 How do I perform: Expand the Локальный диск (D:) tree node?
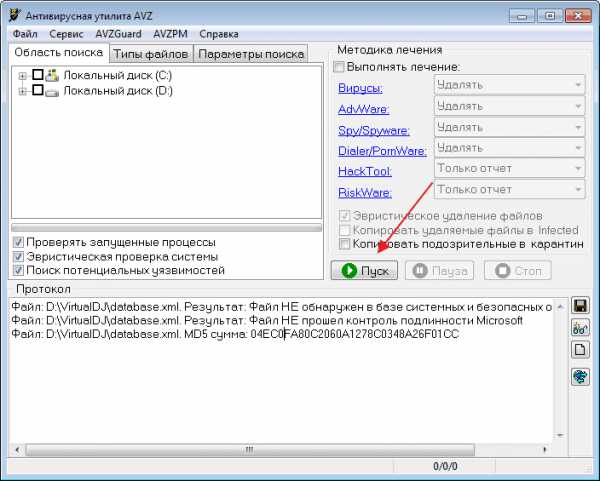23,90
